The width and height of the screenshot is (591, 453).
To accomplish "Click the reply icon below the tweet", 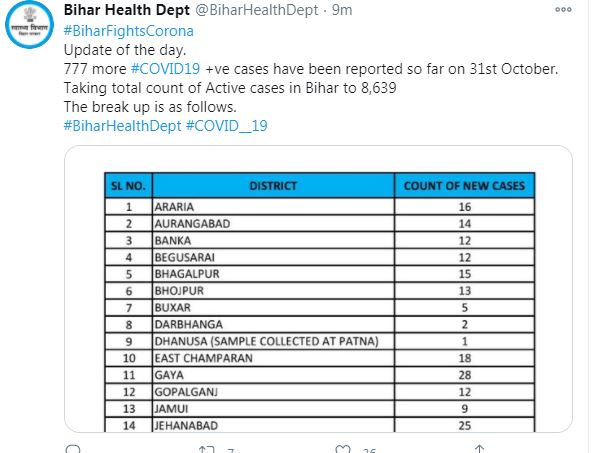I will pos(73,449).
